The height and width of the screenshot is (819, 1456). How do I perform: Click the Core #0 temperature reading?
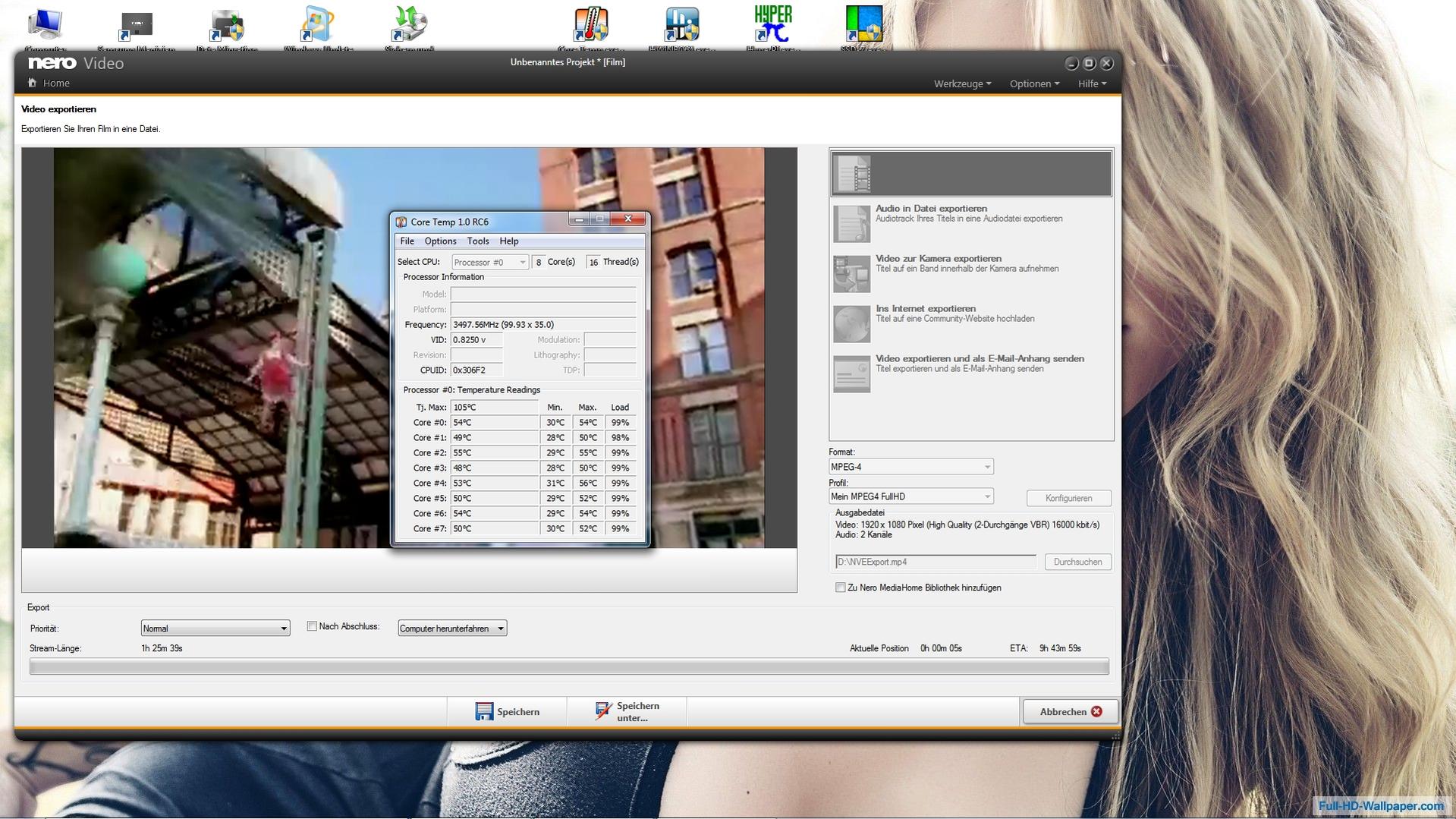pyautogui.click(x=494, y=422)
